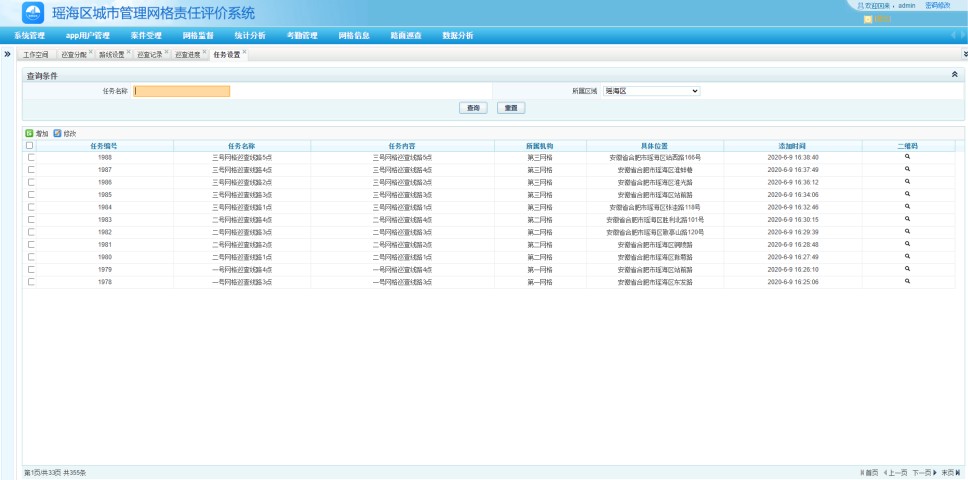Image resolution: width=968 pixels, height=480 pixels.
Task: Switch to the 巡查记录 tab
Action: (x=149, y=54)
